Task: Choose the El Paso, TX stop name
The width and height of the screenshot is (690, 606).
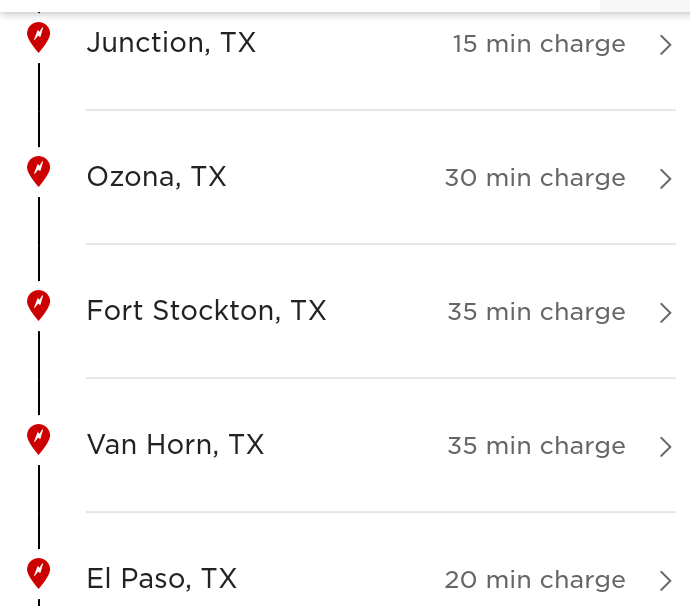Action: point(162,579)
